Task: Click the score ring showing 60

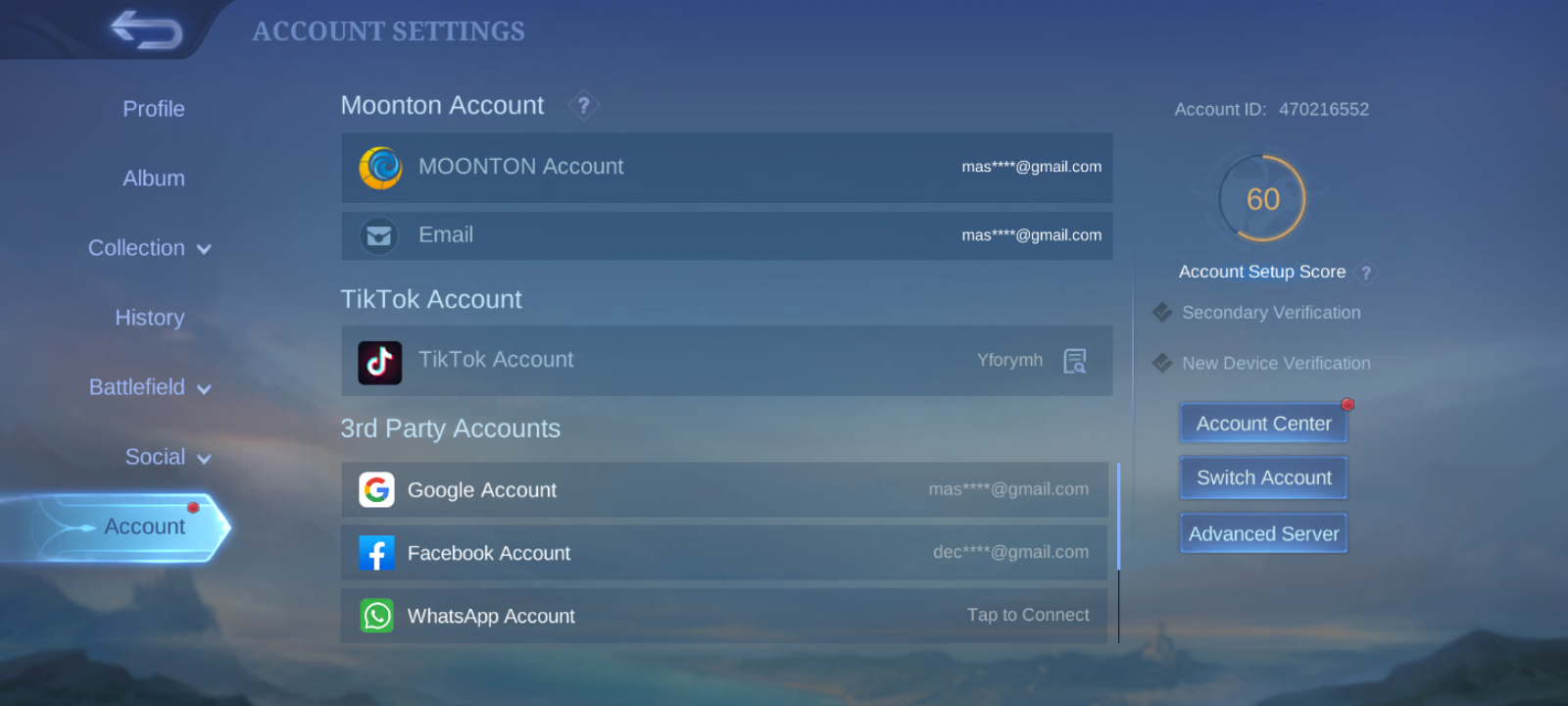Action: pos(1262,198)
